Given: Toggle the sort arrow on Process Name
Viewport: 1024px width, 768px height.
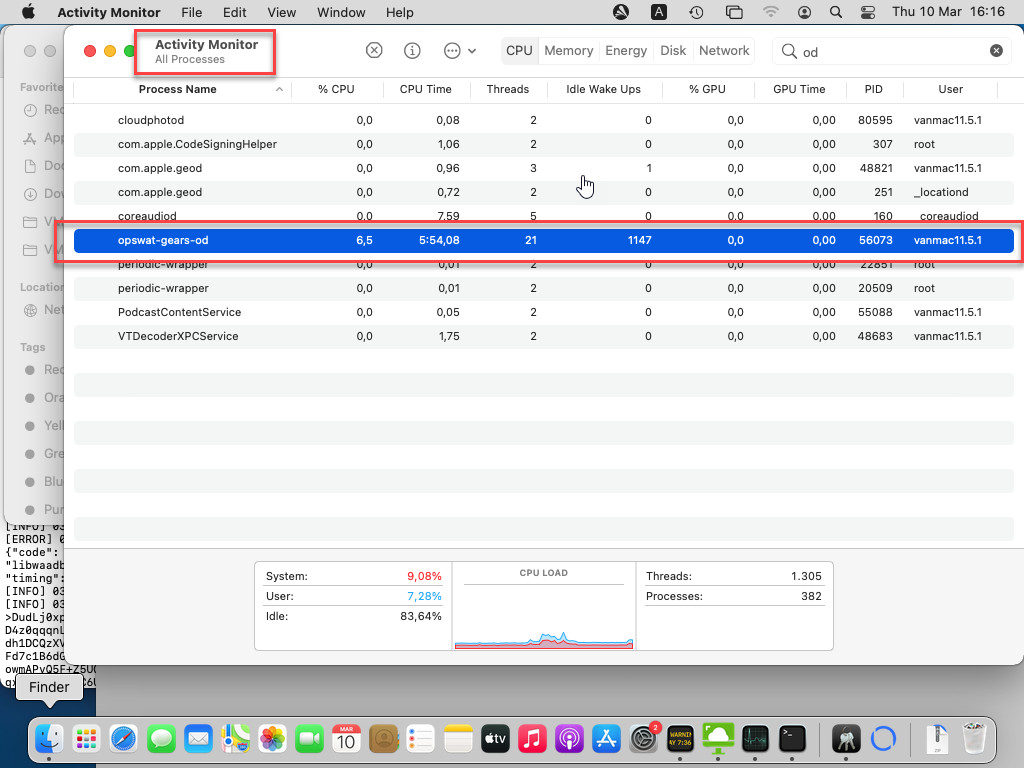Looking at the screenshot, I should pos(280,89).
